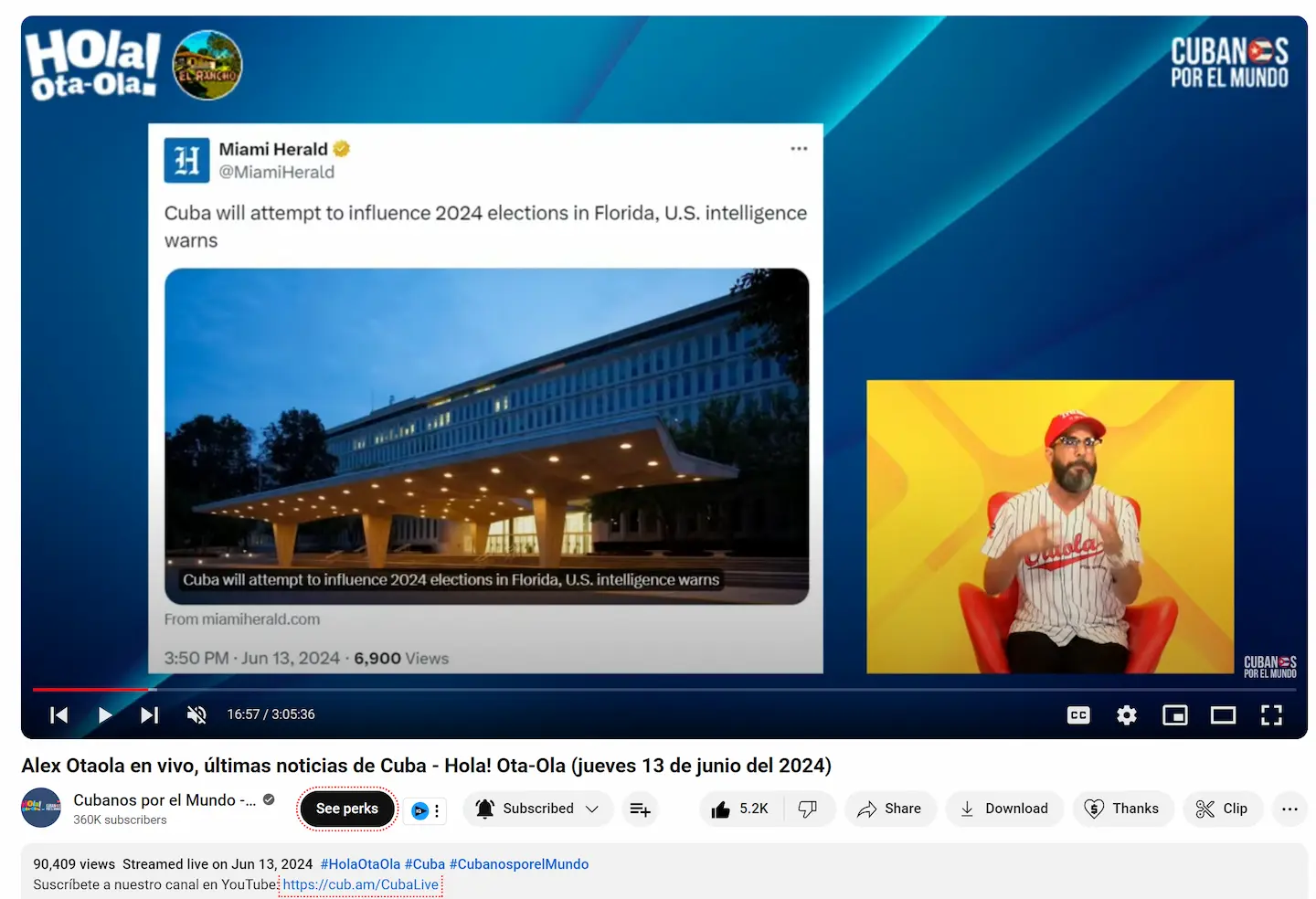
Task: Click Cubanos por el Mundo watermark in player
Action: click(1269, 667)
